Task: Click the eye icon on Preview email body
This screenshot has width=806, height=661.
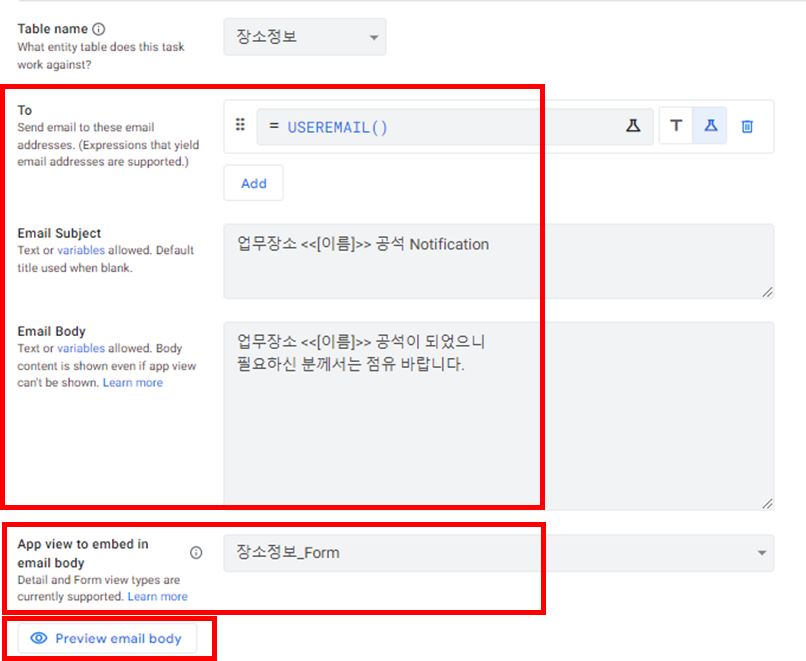Action: click(39, 638)
